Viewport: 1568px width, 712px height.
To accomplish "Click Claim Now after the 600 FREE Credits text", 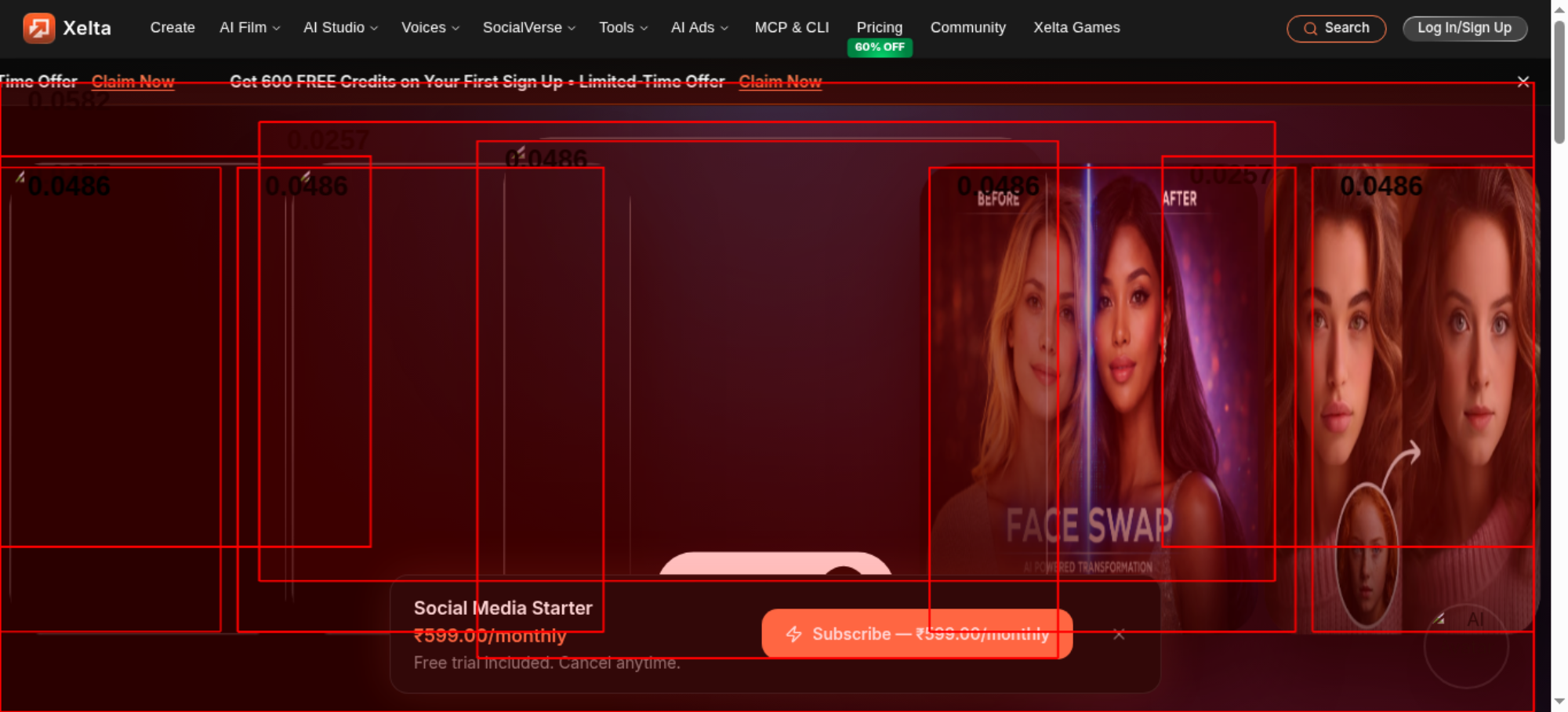I will [x=780, y=82].
